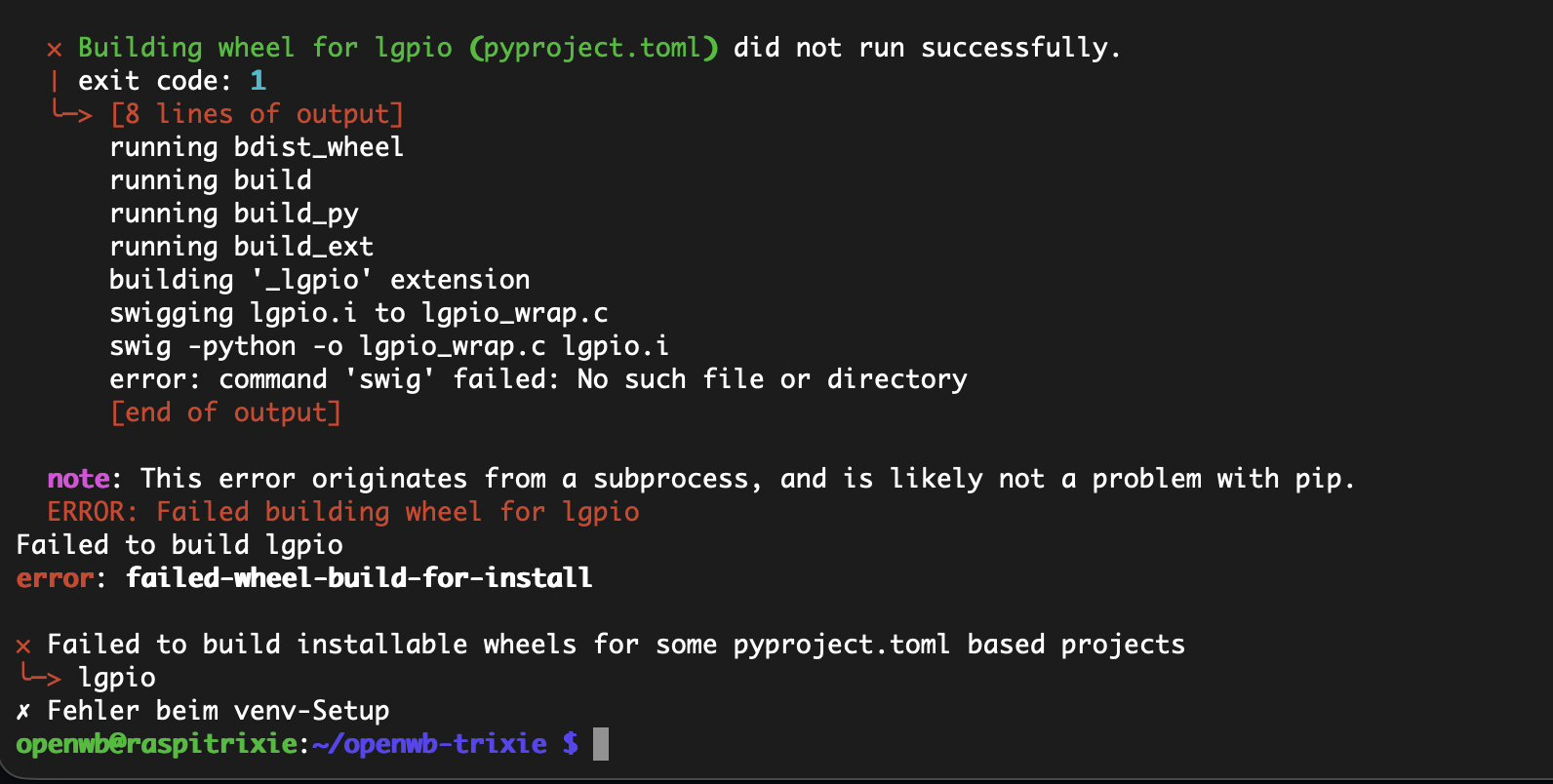Click the red "[end of output]" text
The width and height of the screenshot is (1553, 784).
click(x=225, y=412)
